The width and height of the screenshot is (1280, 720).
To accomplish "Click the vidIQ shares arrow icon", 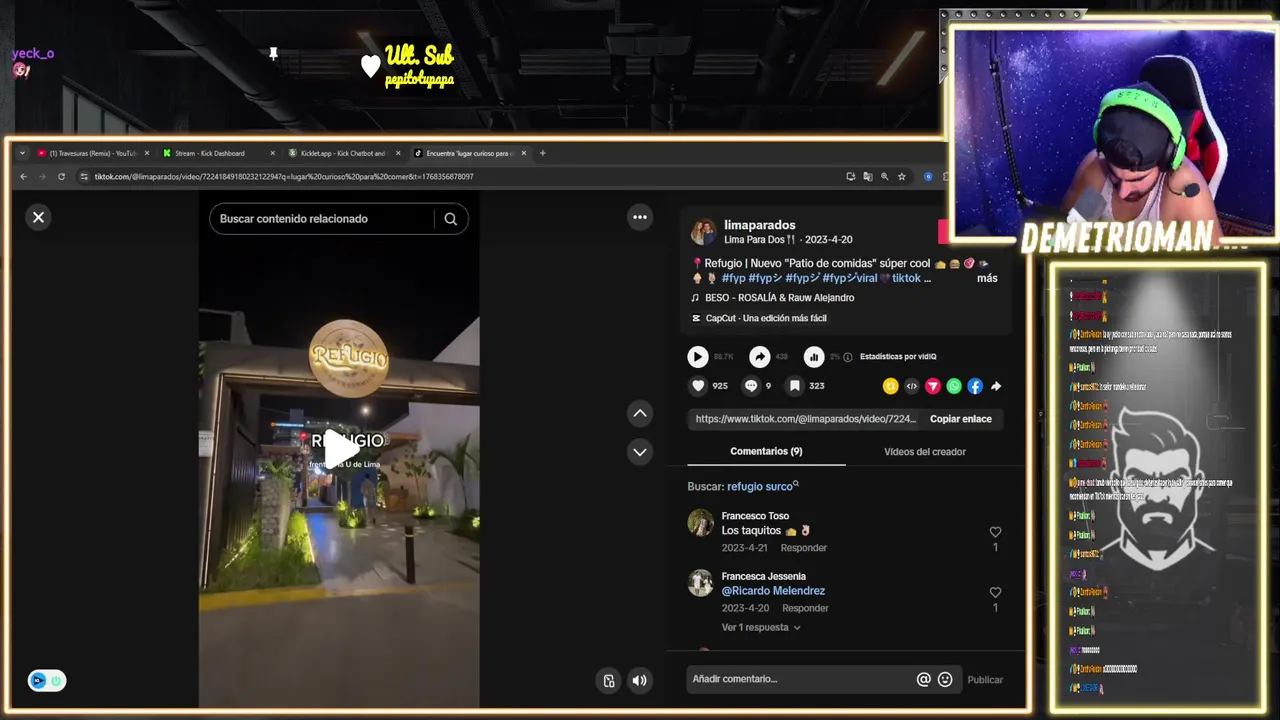I will [760, 357].
